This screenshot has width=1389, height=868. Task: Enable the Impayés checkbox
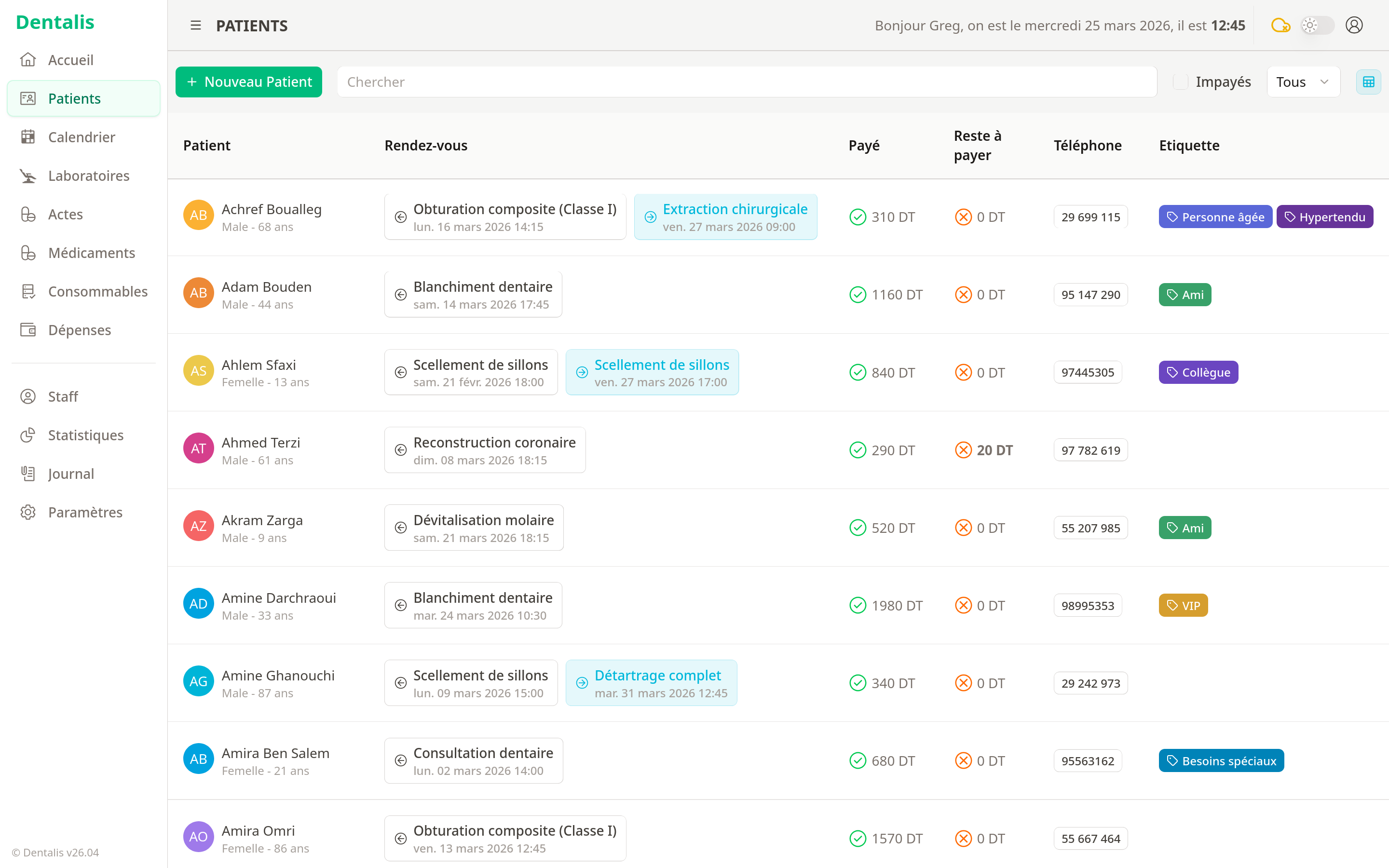point(1180,82)
